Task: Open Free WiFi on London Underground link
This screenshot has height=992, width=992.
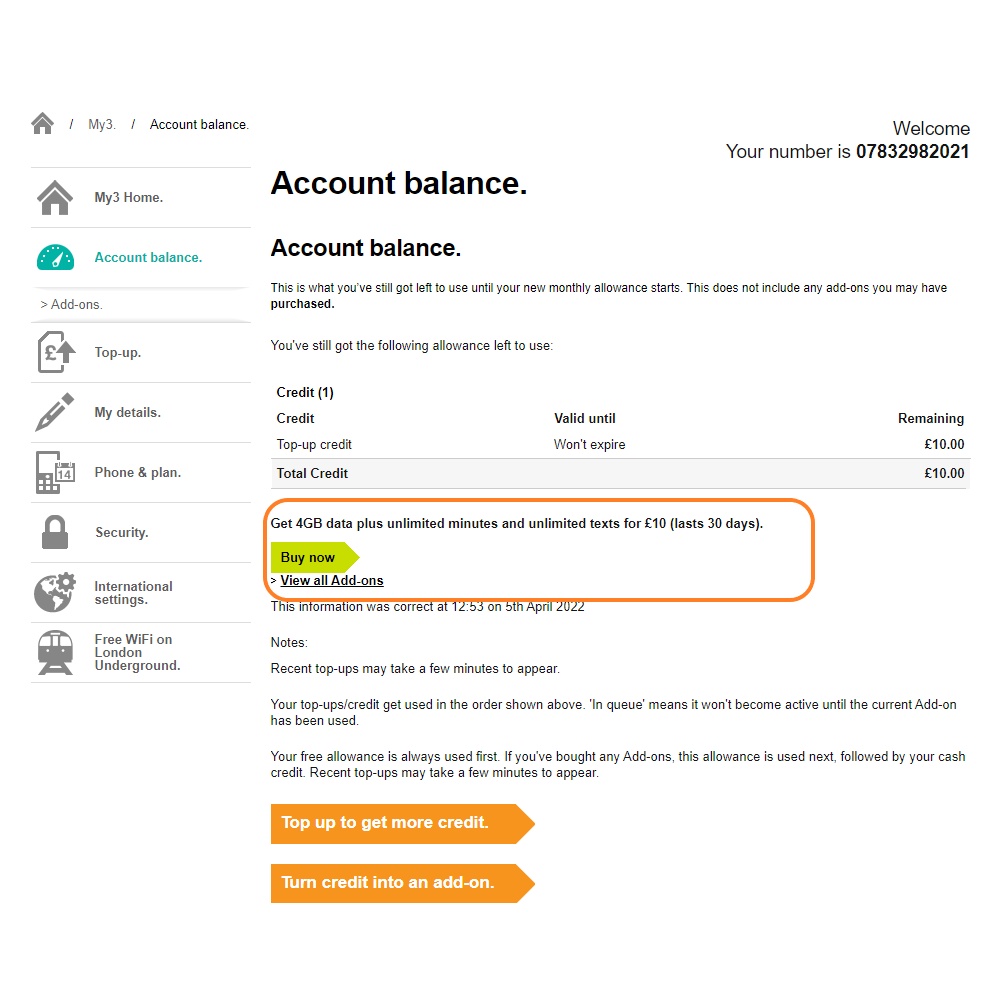Action: pyautogui.click(x=137, y=653)
